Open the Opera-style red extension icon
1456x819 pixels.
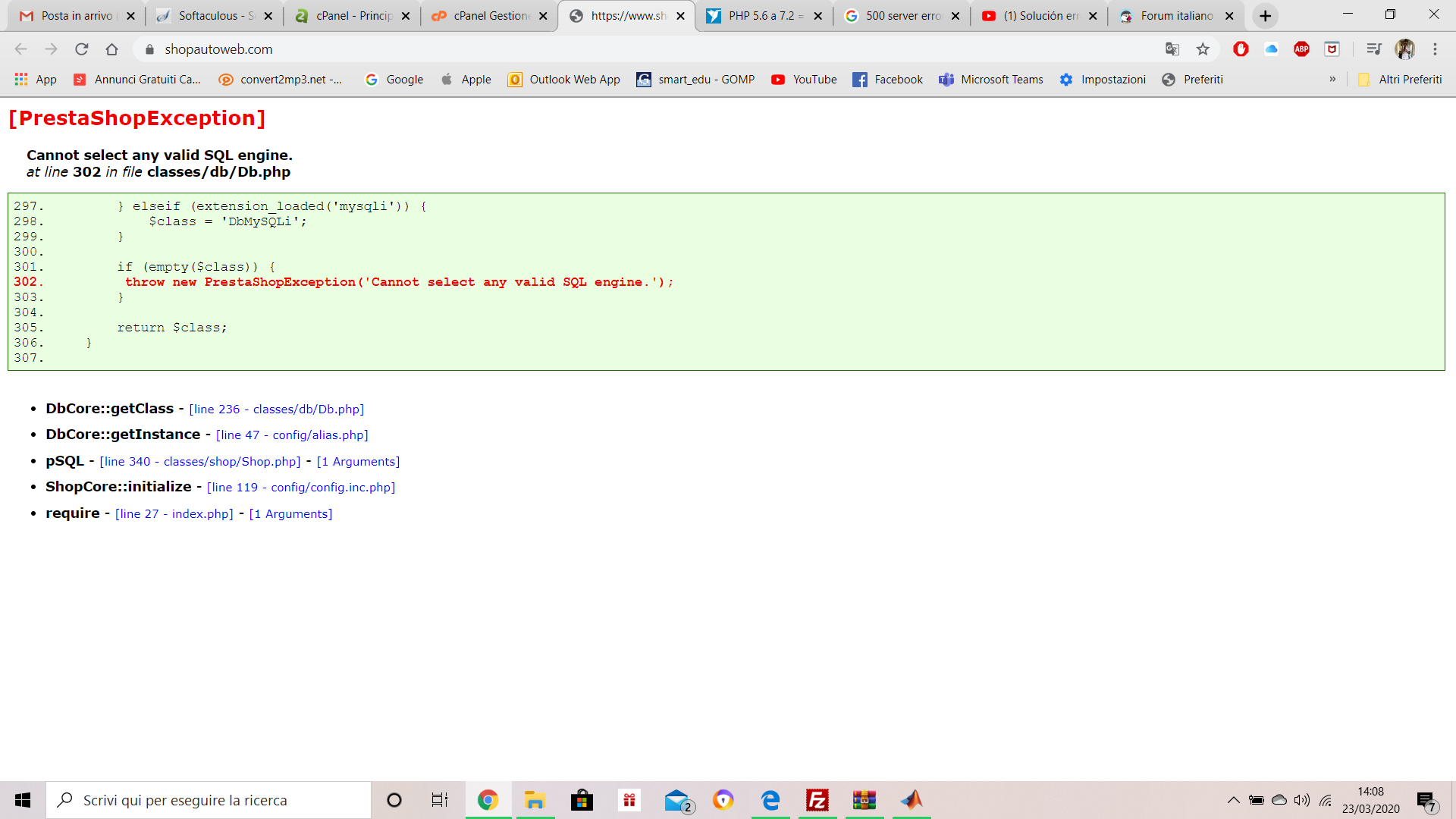tap(1241, 49)
